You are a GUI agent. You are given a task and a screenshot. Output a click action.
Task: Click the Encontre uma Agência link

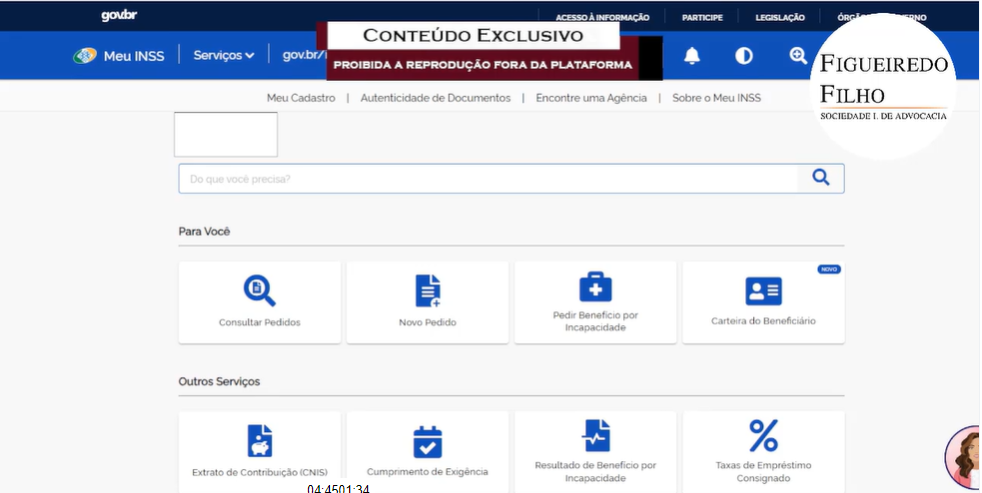(591, 98)
